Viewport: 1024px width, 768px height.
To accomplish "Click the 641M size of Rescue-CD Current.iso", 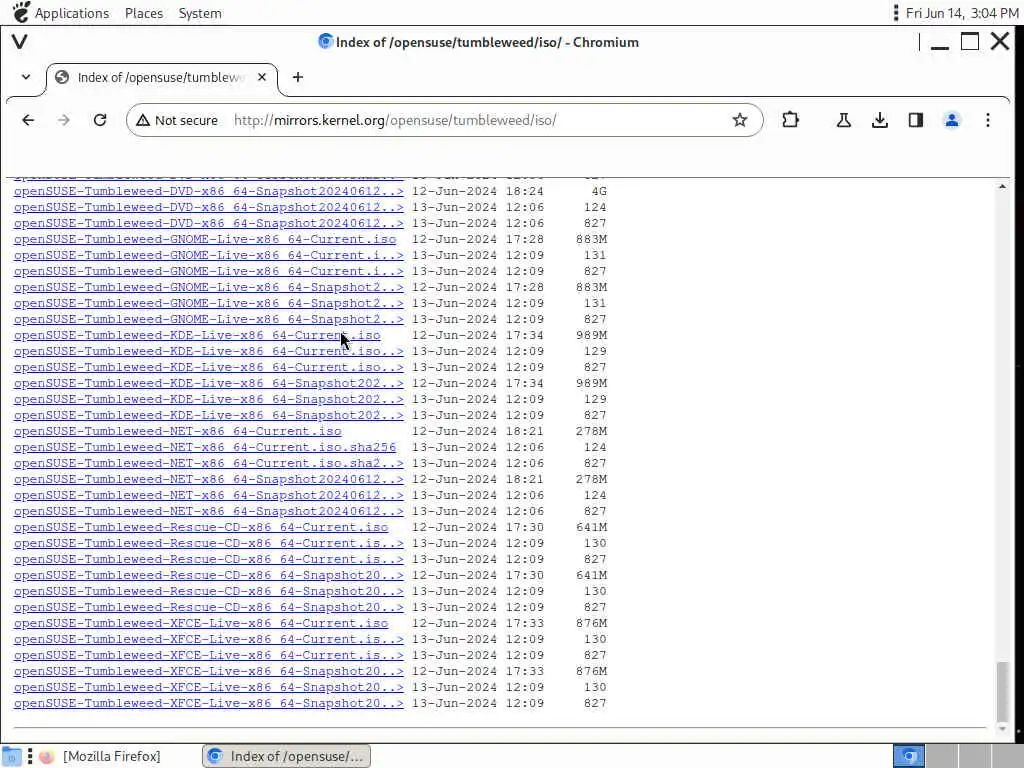I will point(591,527).
